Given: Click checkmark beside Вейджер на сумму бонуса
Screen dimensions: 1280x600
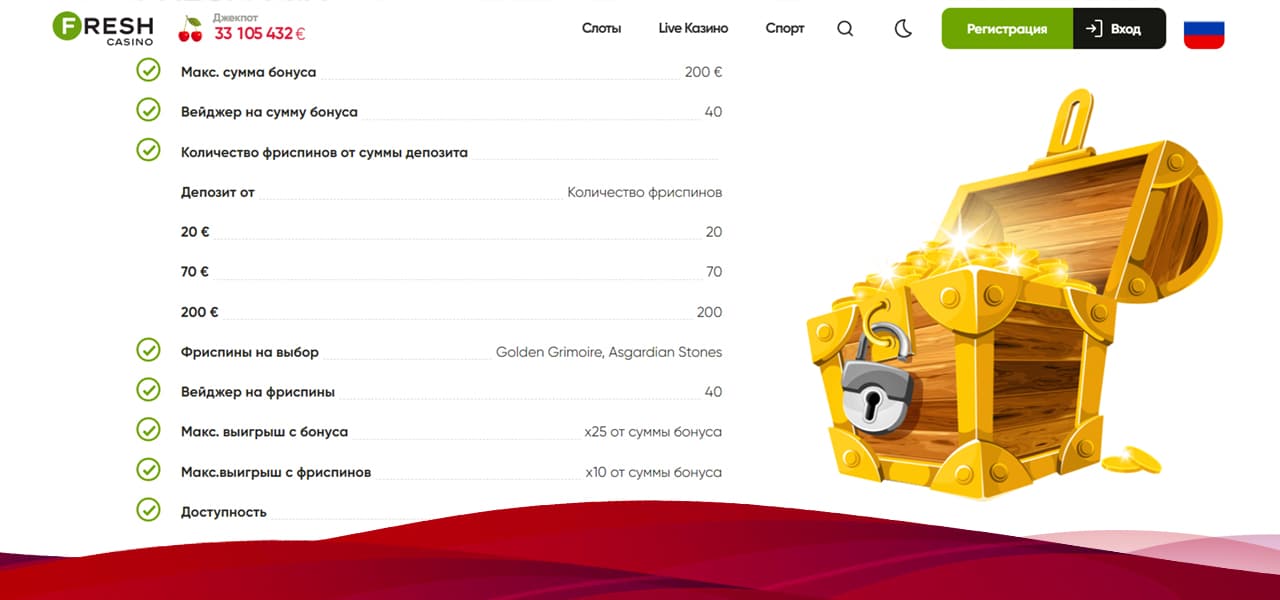Looking at the screenshot, I should (x=148, y=110).
